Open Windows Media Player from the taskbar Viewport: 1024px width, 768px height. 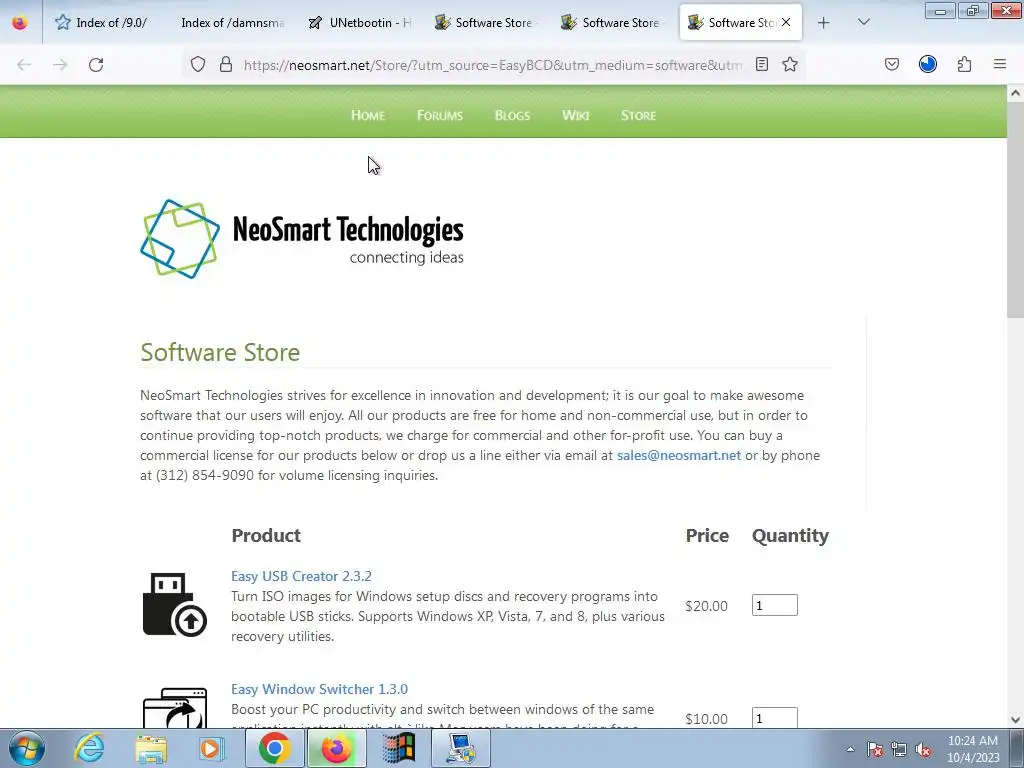pos(211,748)
